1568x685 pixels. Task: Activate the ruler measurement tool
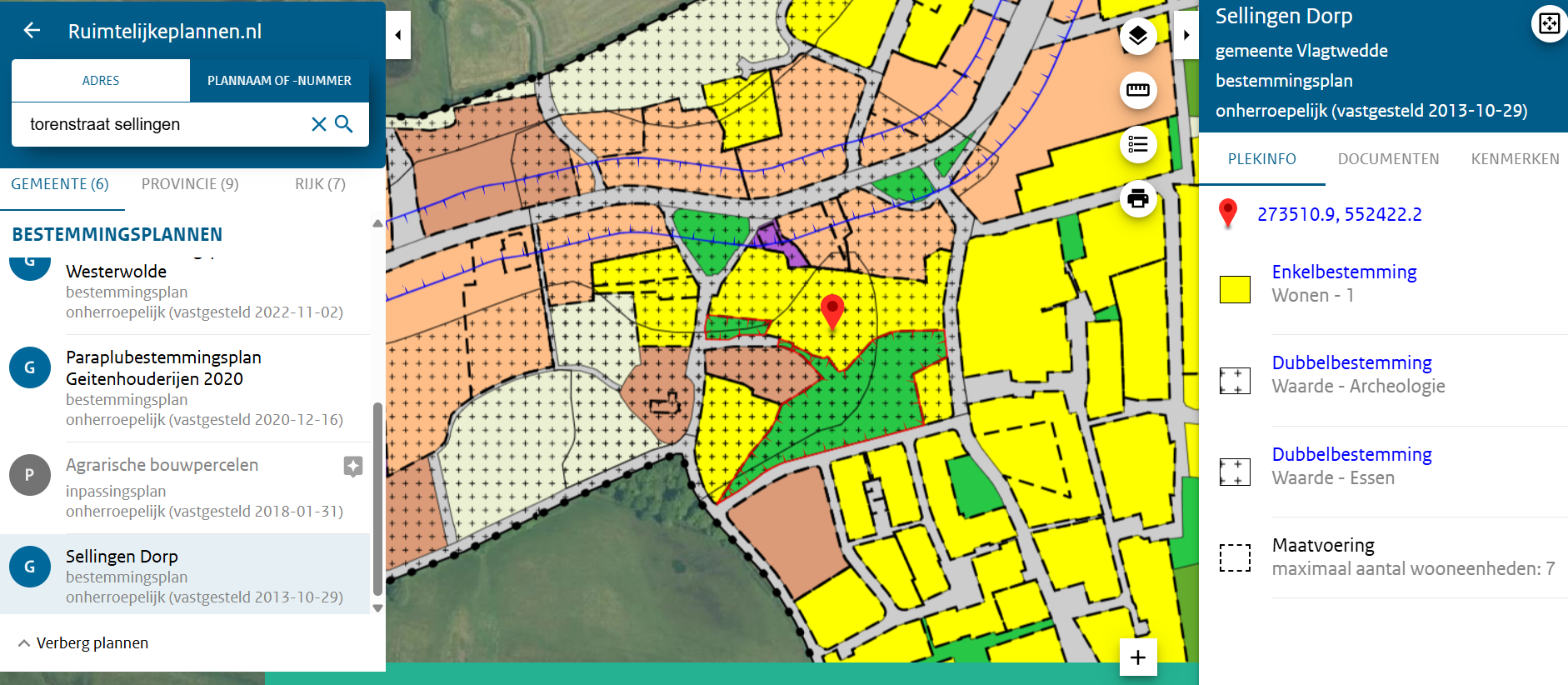1138,90
